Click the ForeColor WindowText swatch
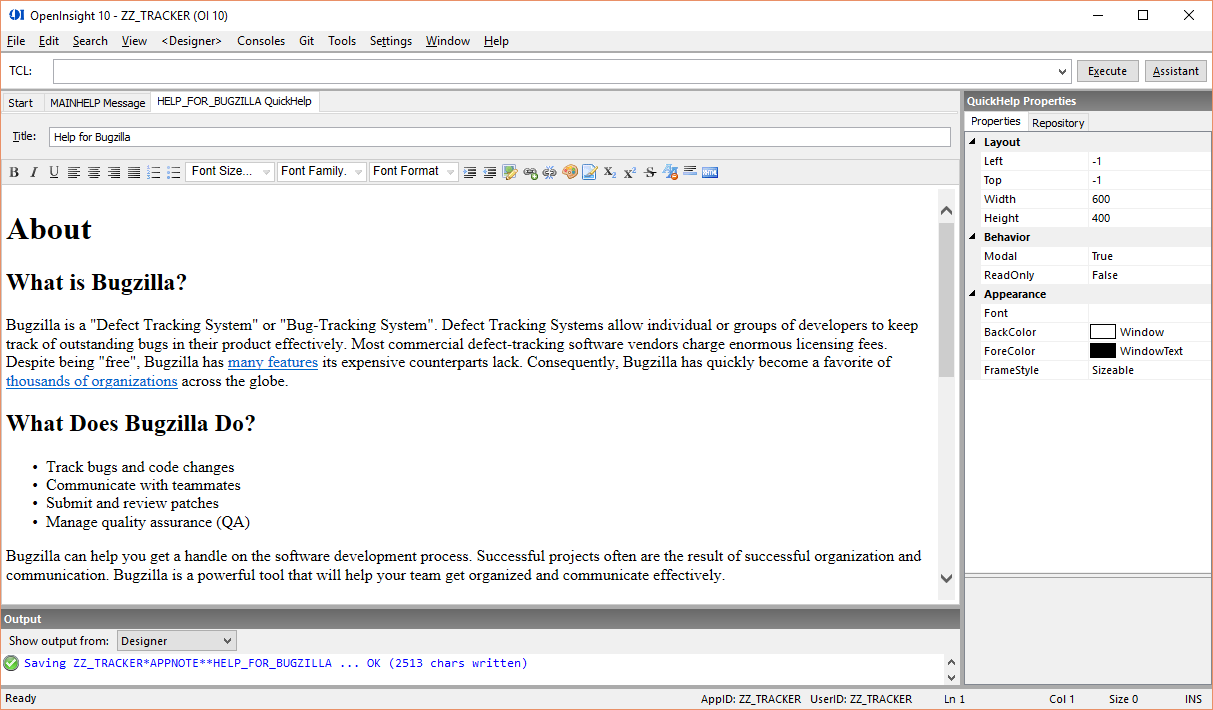 pyautogui.click(x=1103, y=351)
